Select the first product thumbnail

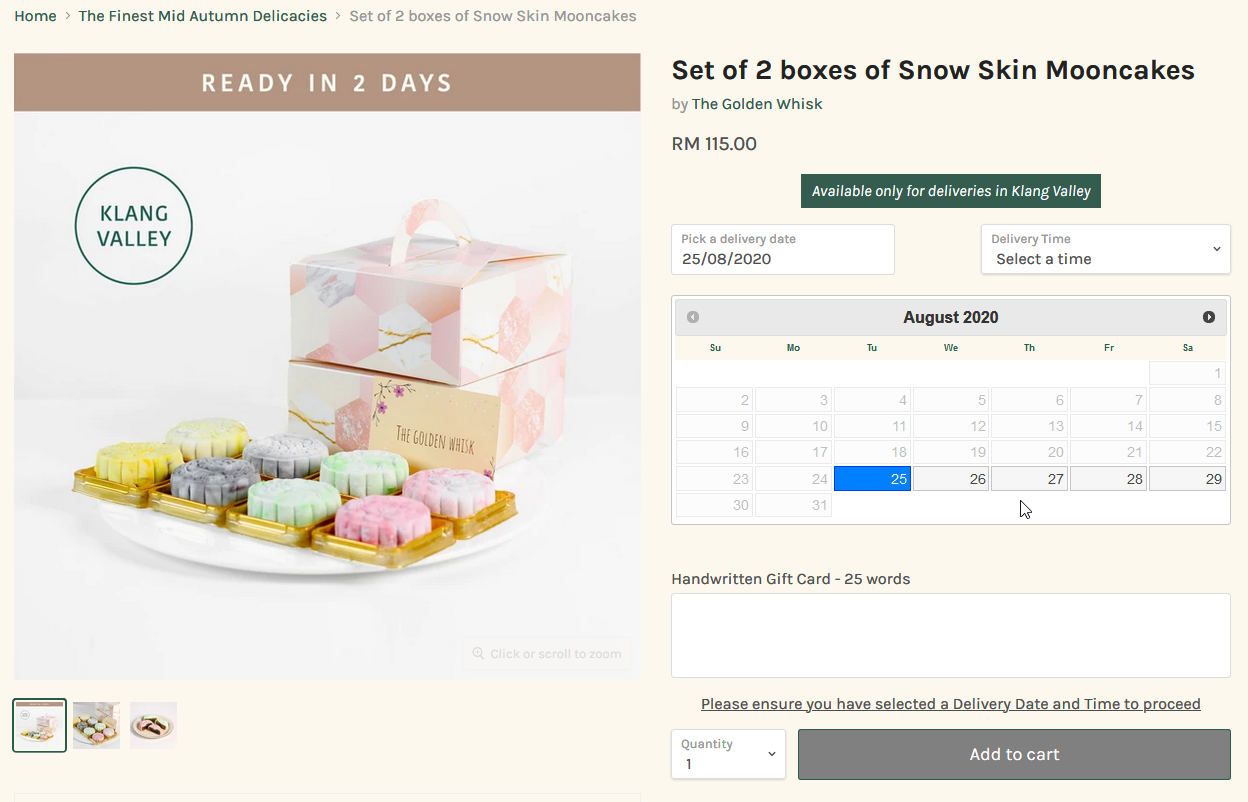40,725
